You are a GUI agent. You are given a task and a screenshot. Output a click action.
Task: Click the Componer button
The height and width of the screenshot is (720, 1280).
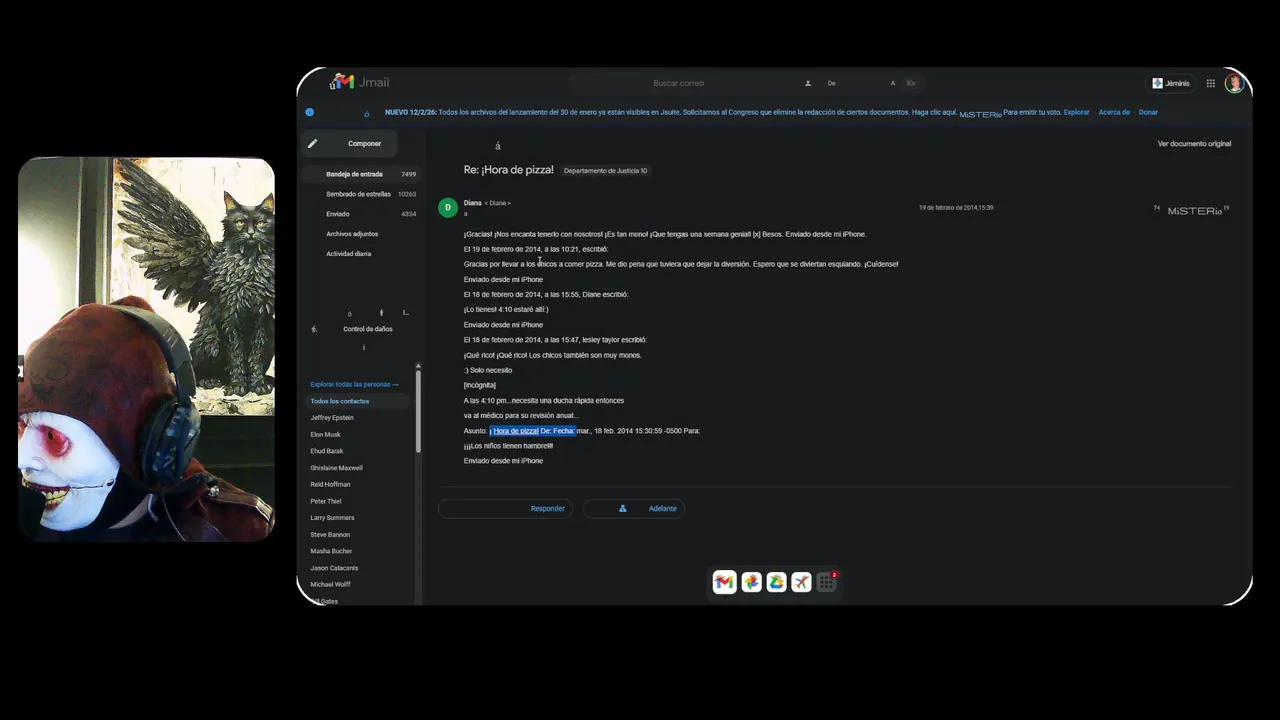point(350,143)
